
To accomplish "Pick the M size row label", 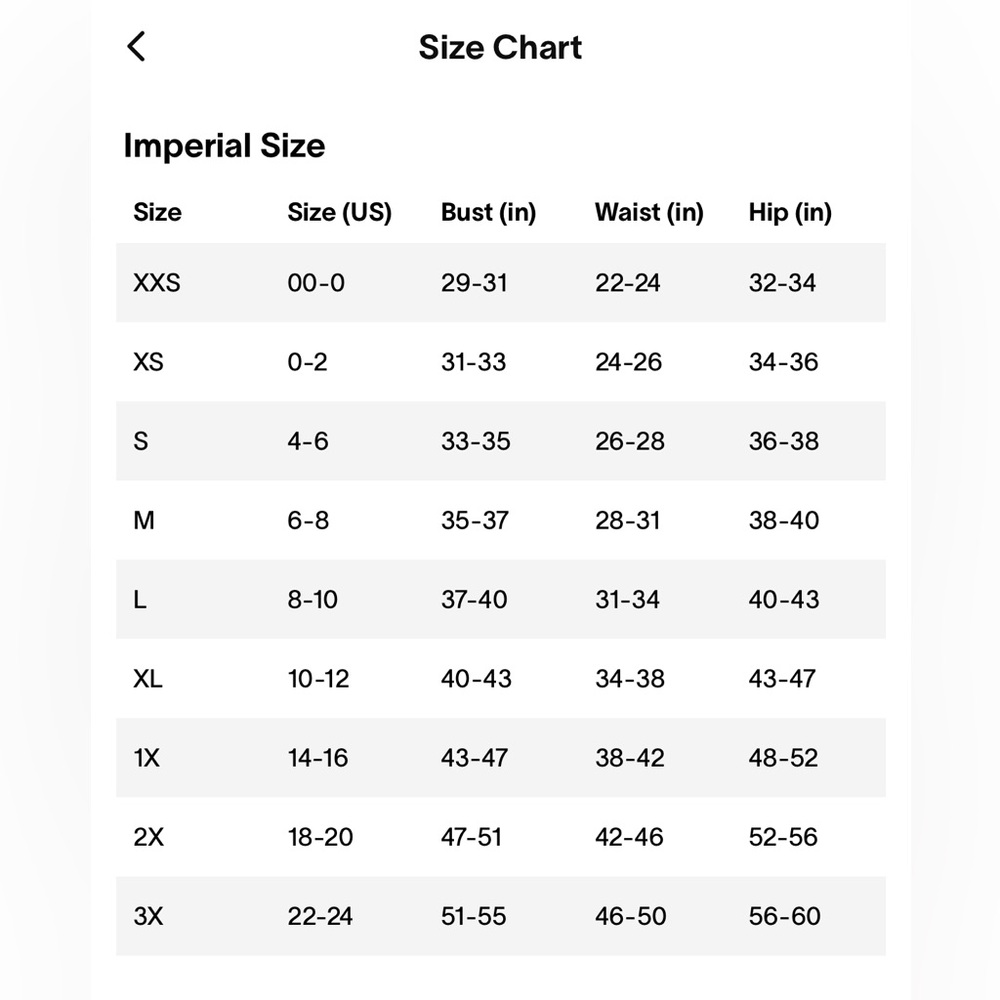I will coord(144,520).
